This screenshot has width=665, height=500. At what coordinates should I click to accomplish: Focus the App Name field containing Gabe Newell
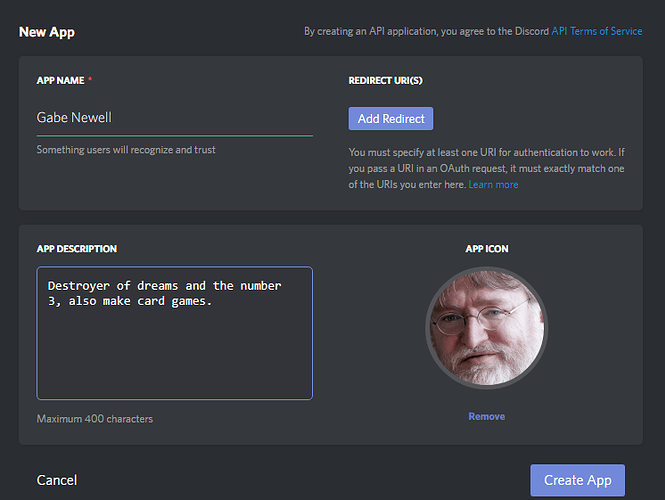[x=175, y=117]
